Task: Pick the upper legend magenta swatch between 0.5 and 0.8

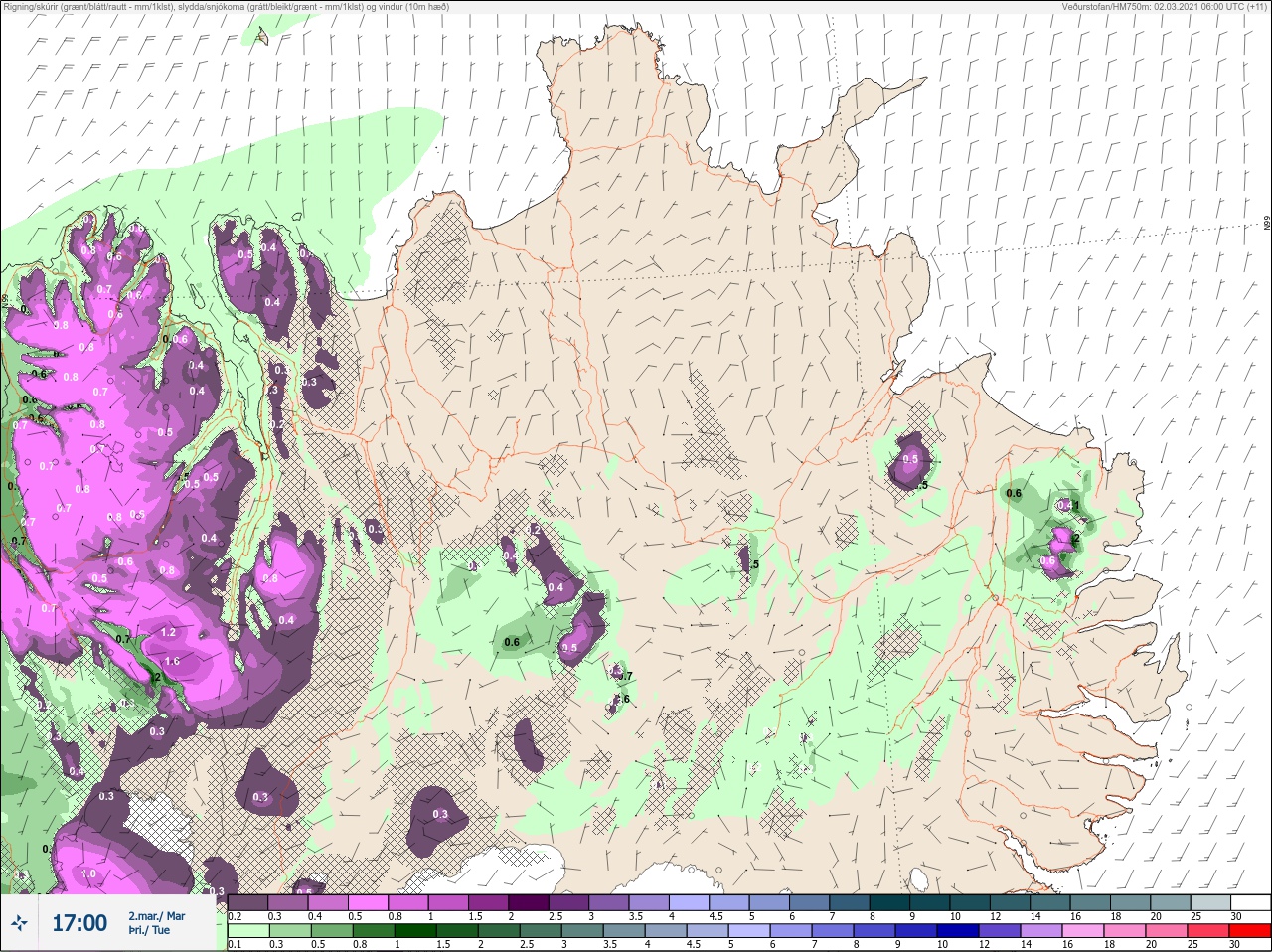Action: (x=369, y=902)
